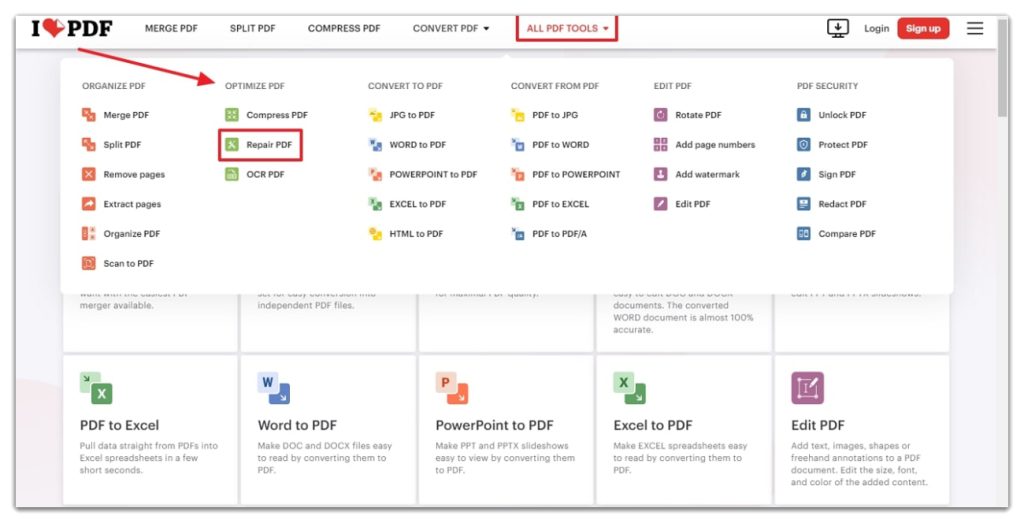Viewport: 1024px width, 523px height.
Task: Click the red Sign up button
Action: [923, 28]
